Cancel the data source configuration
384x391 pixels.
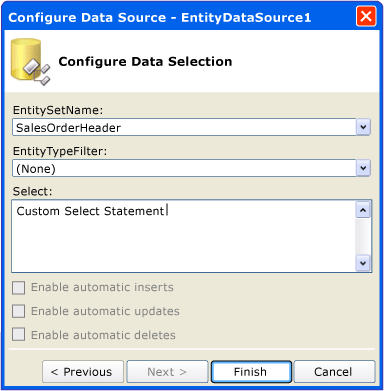pos(334,372)
